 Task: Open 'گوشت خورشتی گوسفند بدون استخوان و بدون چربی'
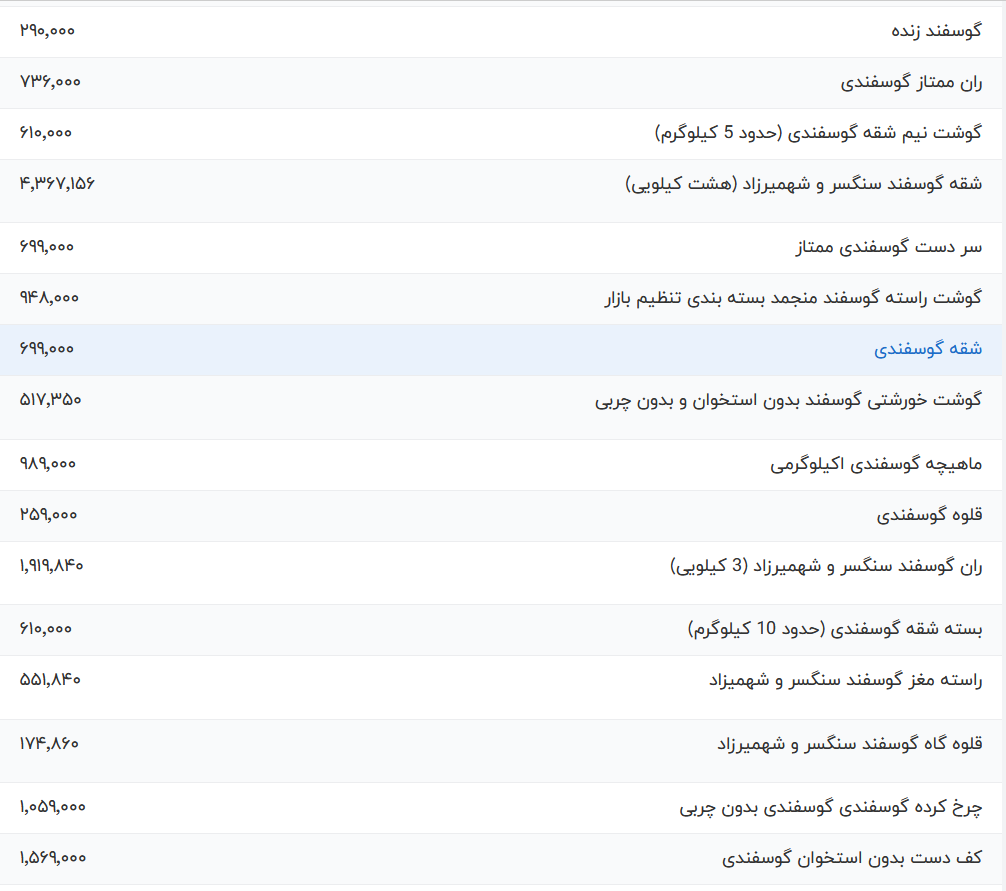tap(788, 400)
